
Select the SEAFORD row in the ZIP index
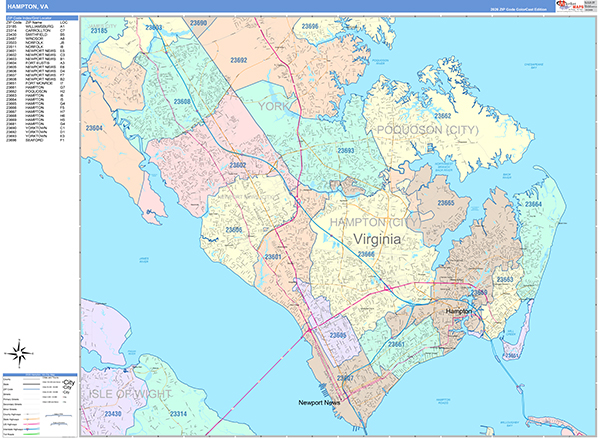click(36, 140)
